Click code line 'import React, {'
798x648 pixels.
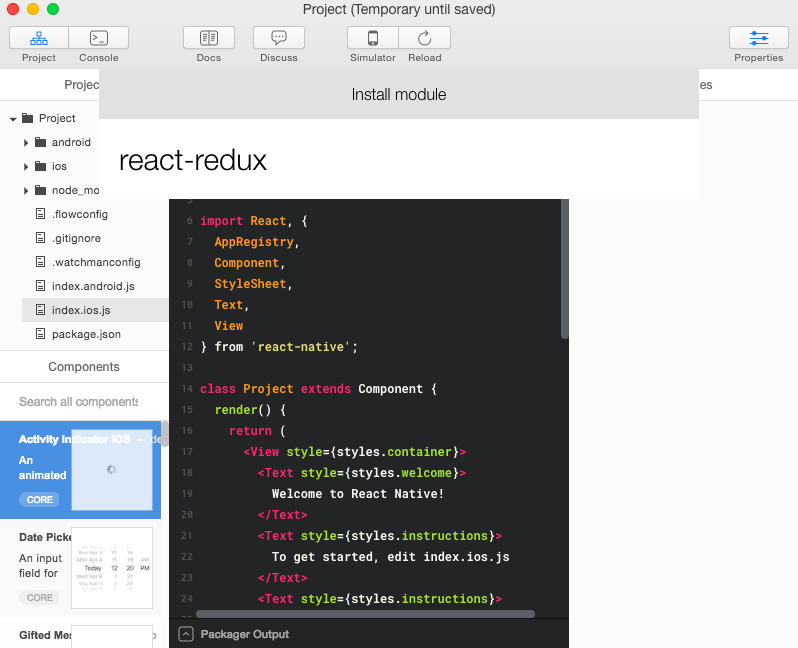coord(254,221)
